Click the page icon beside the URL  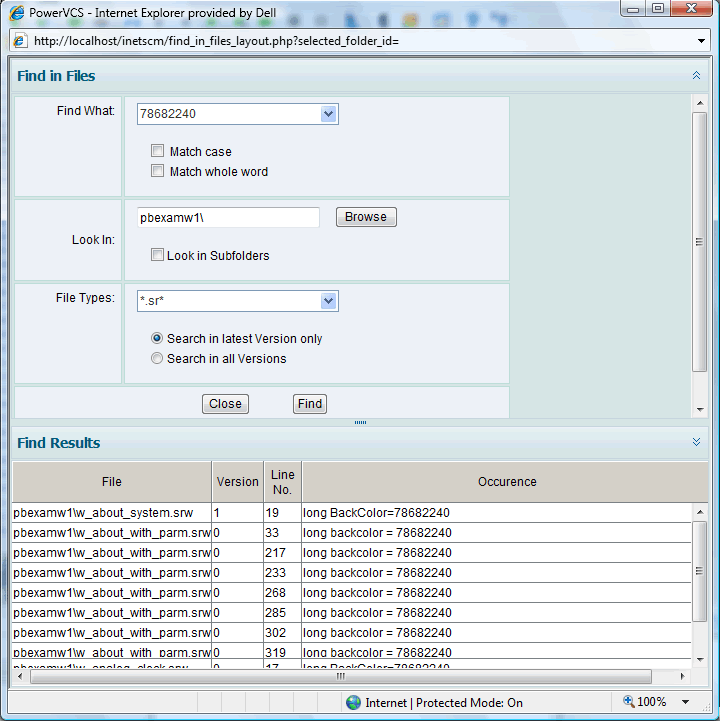pos(19,41)
